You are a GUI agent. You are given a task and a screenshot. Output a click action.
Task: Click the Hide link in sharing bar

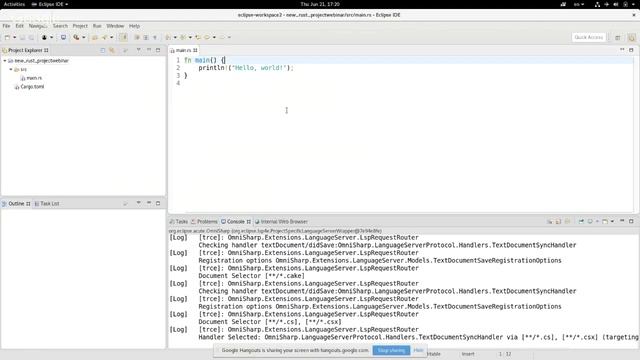tap(418, 350)
